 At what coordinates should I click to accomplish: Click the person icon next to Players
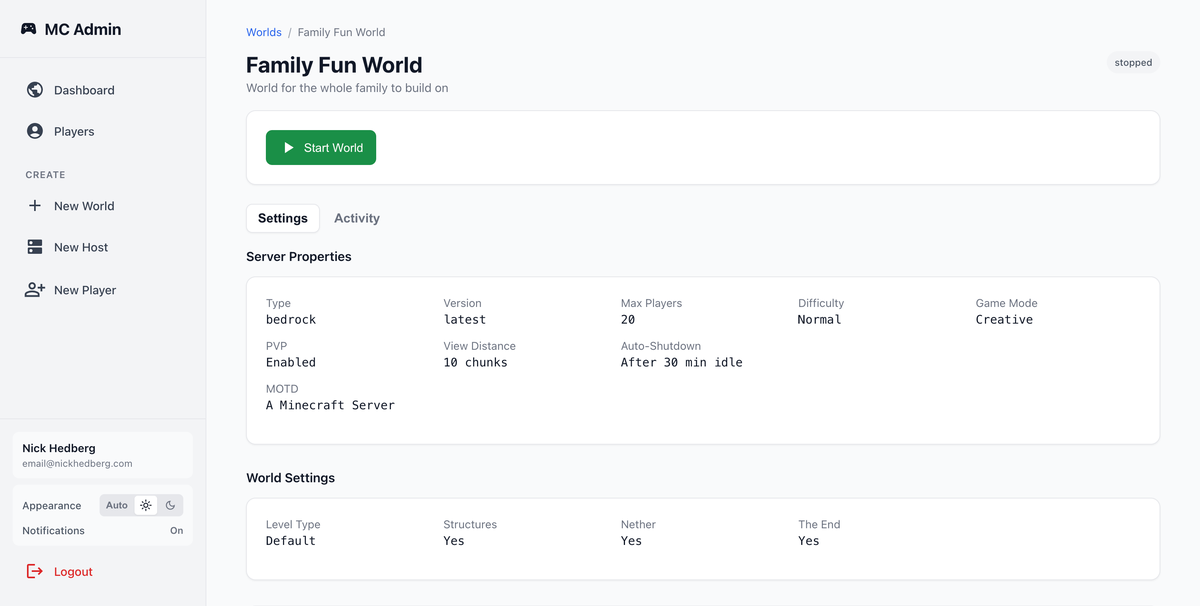[33, 130]
